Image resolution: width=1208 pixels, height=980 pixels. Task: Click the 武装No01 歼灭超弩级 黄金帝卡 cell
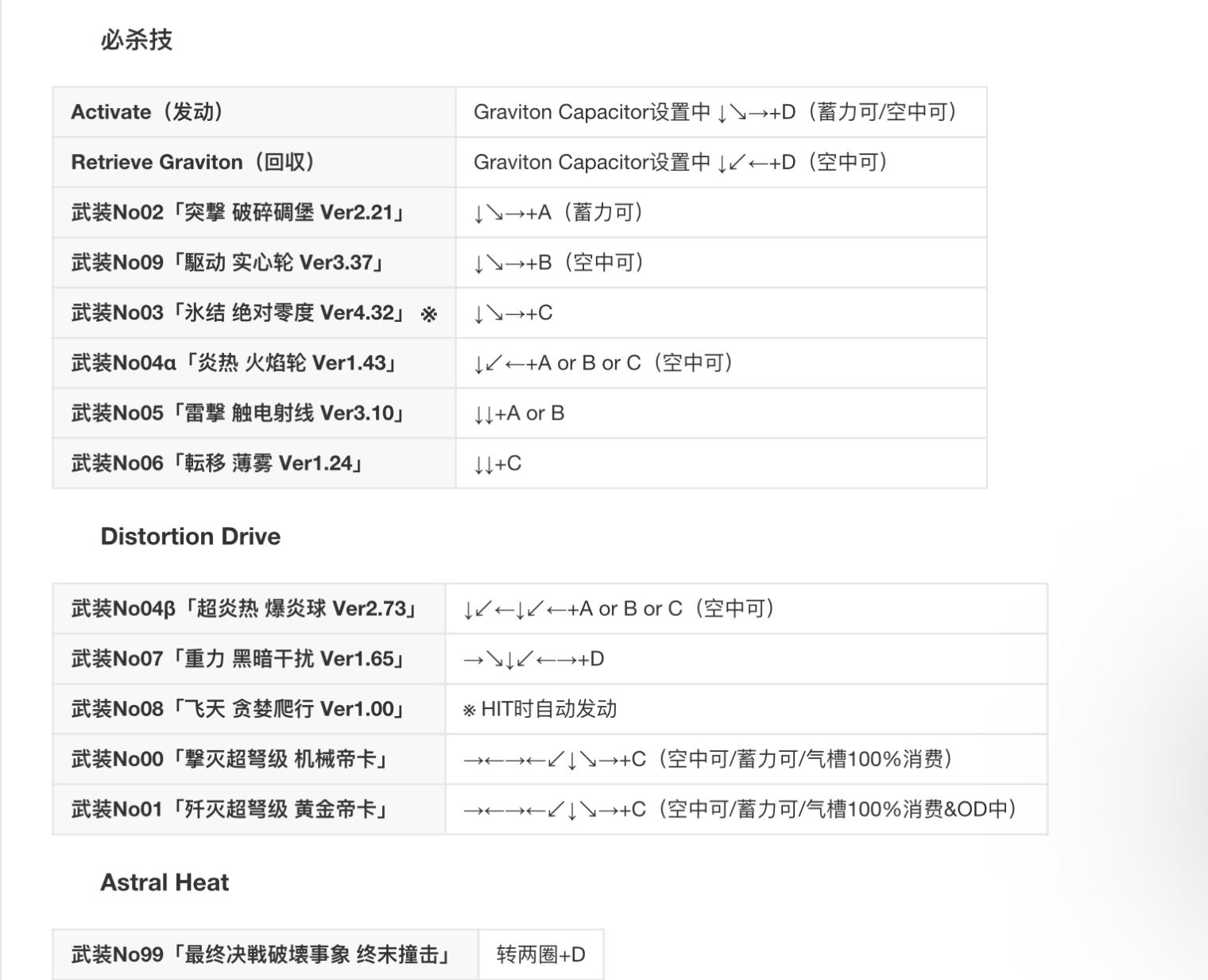229,809
